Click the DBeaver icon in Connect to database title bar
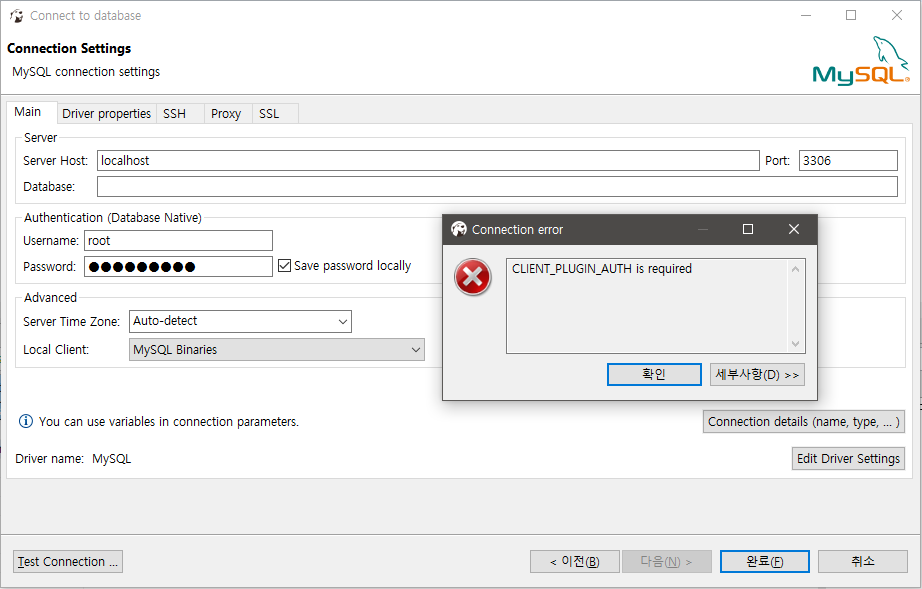The image size is (922, 589). pyautogui.click(x=16, y=16)
